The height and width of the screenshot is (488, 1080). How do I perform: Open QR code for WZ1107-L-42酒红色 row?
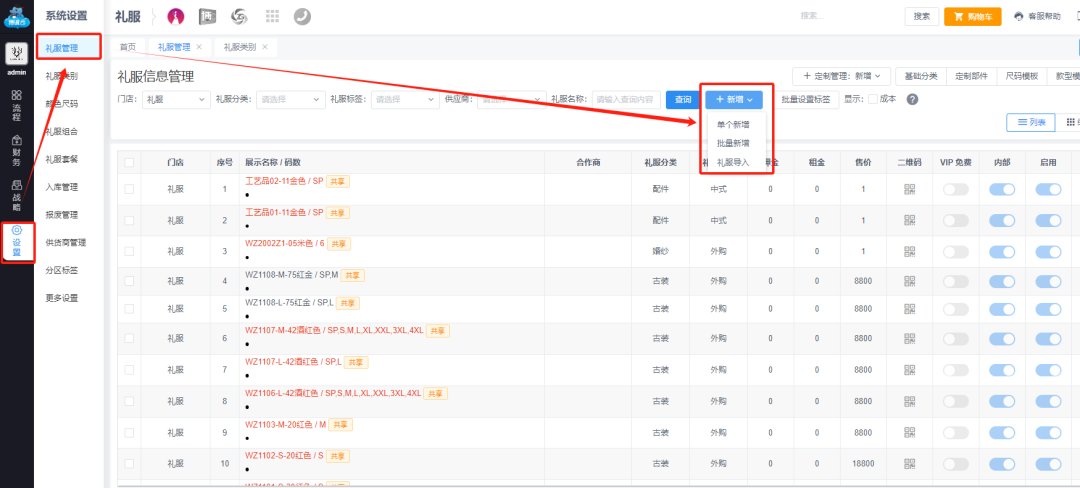910,370
